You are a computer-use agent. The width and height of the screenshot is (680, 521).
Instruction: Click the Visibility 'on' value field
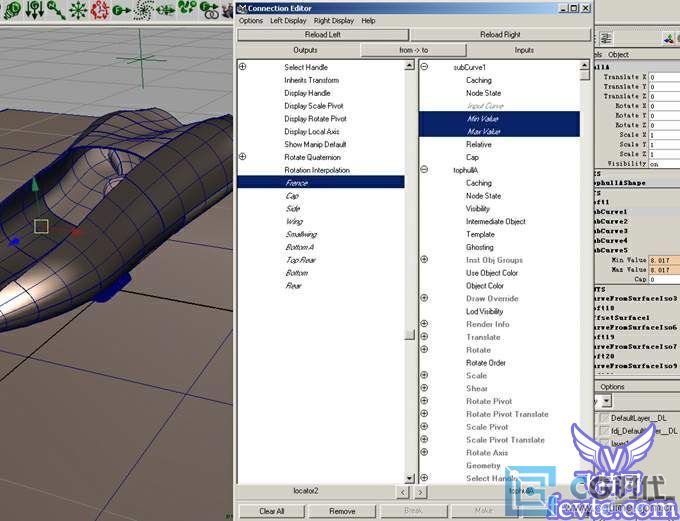click(x=664, y=164)
